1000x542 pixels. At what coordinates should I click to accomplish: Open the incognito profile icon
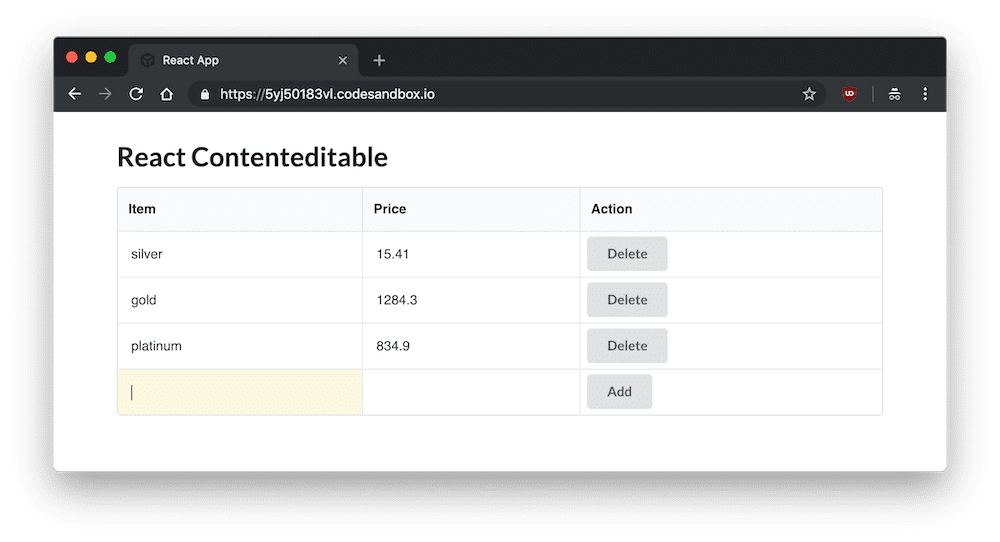[x=894, y=94]
